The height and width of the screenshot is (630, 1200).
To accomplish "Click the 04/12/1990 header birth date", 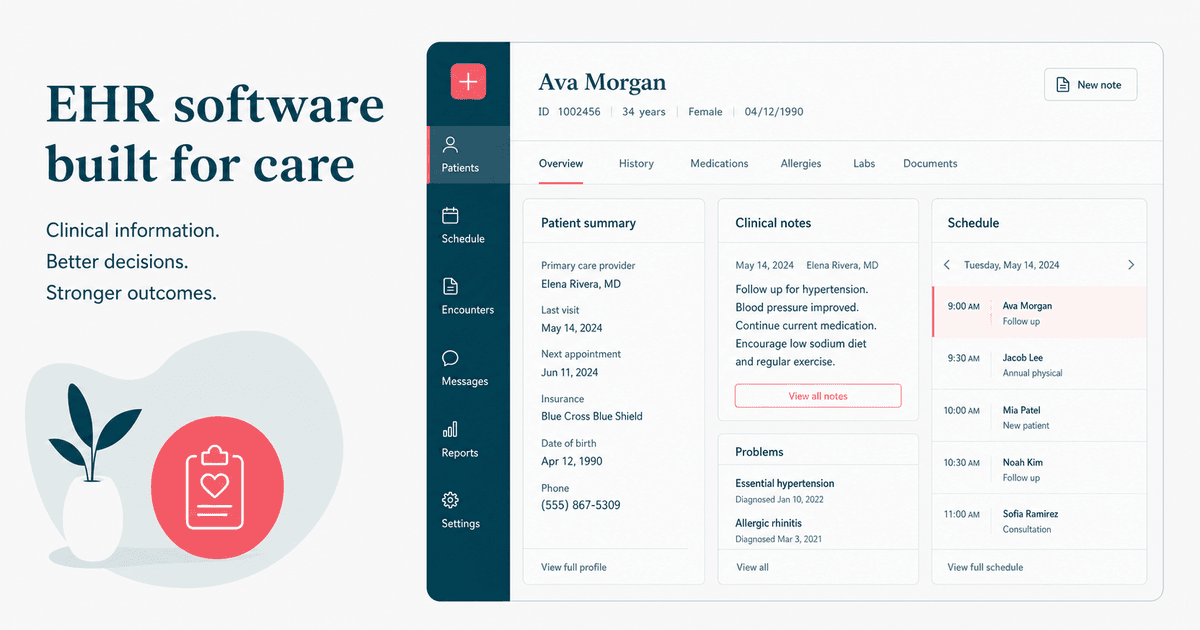I will (774, 112).
